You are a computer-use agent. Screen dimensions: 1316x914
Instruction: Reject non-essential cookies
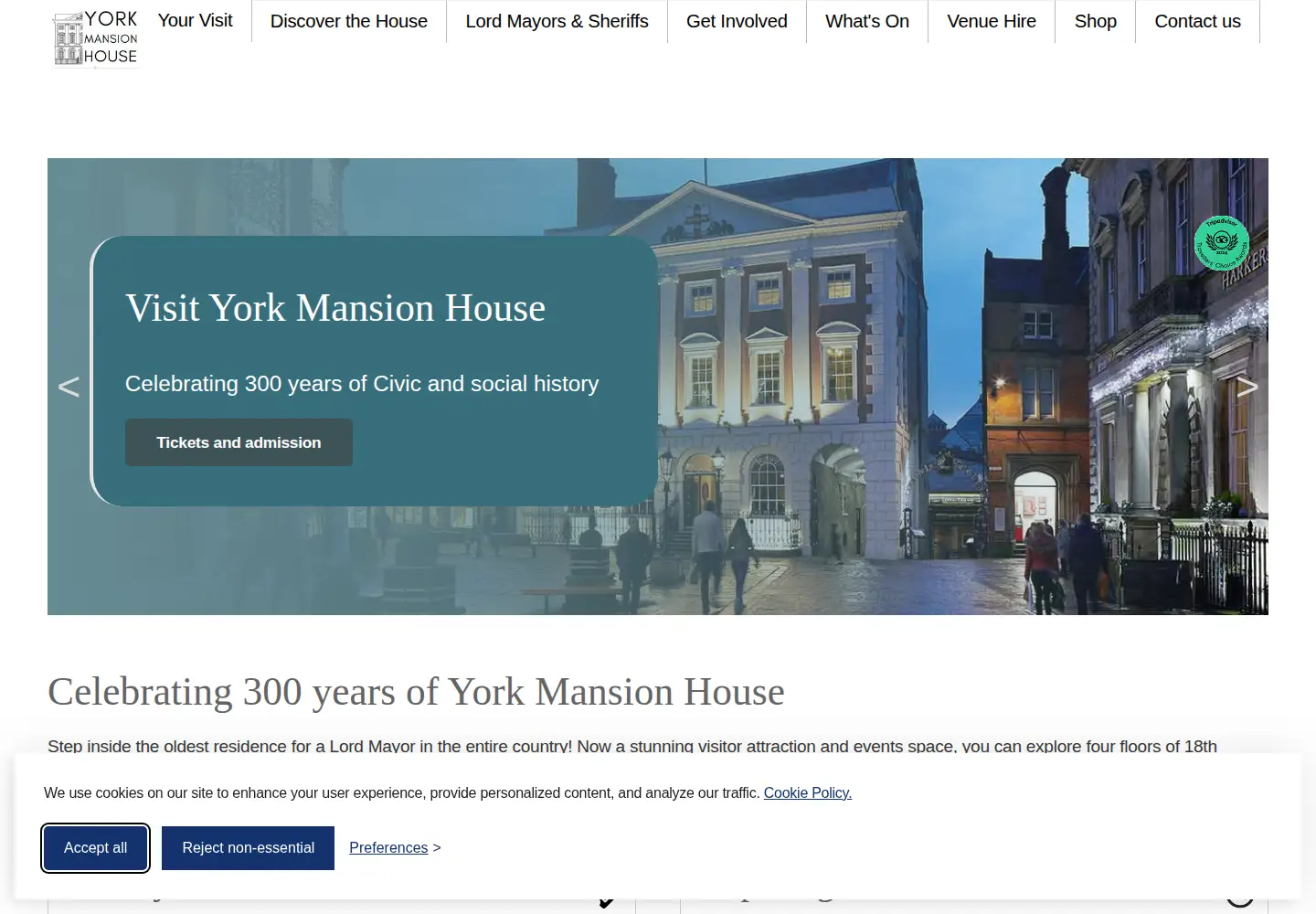coord(248,848)
